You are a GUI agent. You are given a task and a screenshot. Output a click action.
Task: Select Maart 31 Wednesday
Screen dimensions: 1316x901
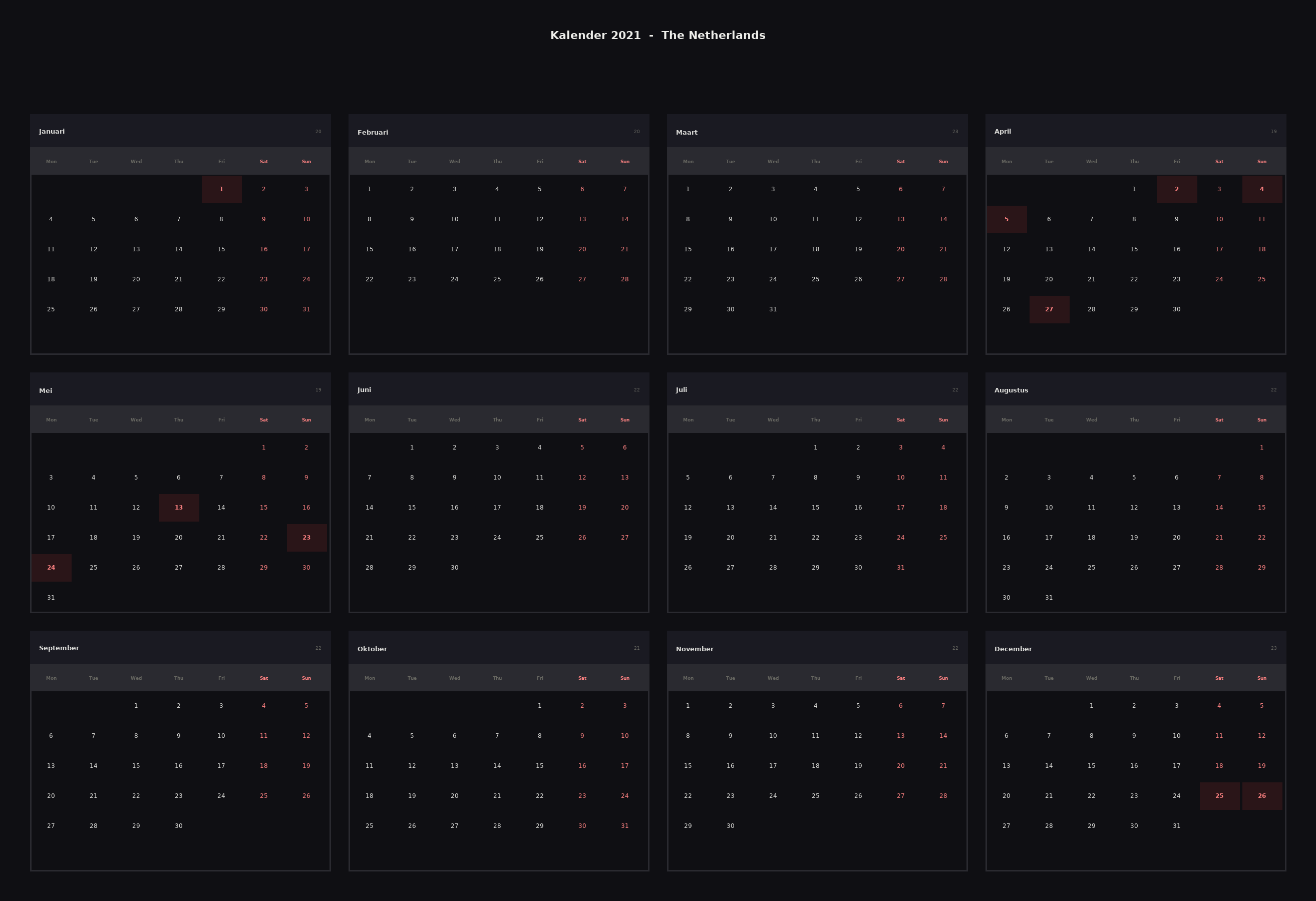coord(773,309)
